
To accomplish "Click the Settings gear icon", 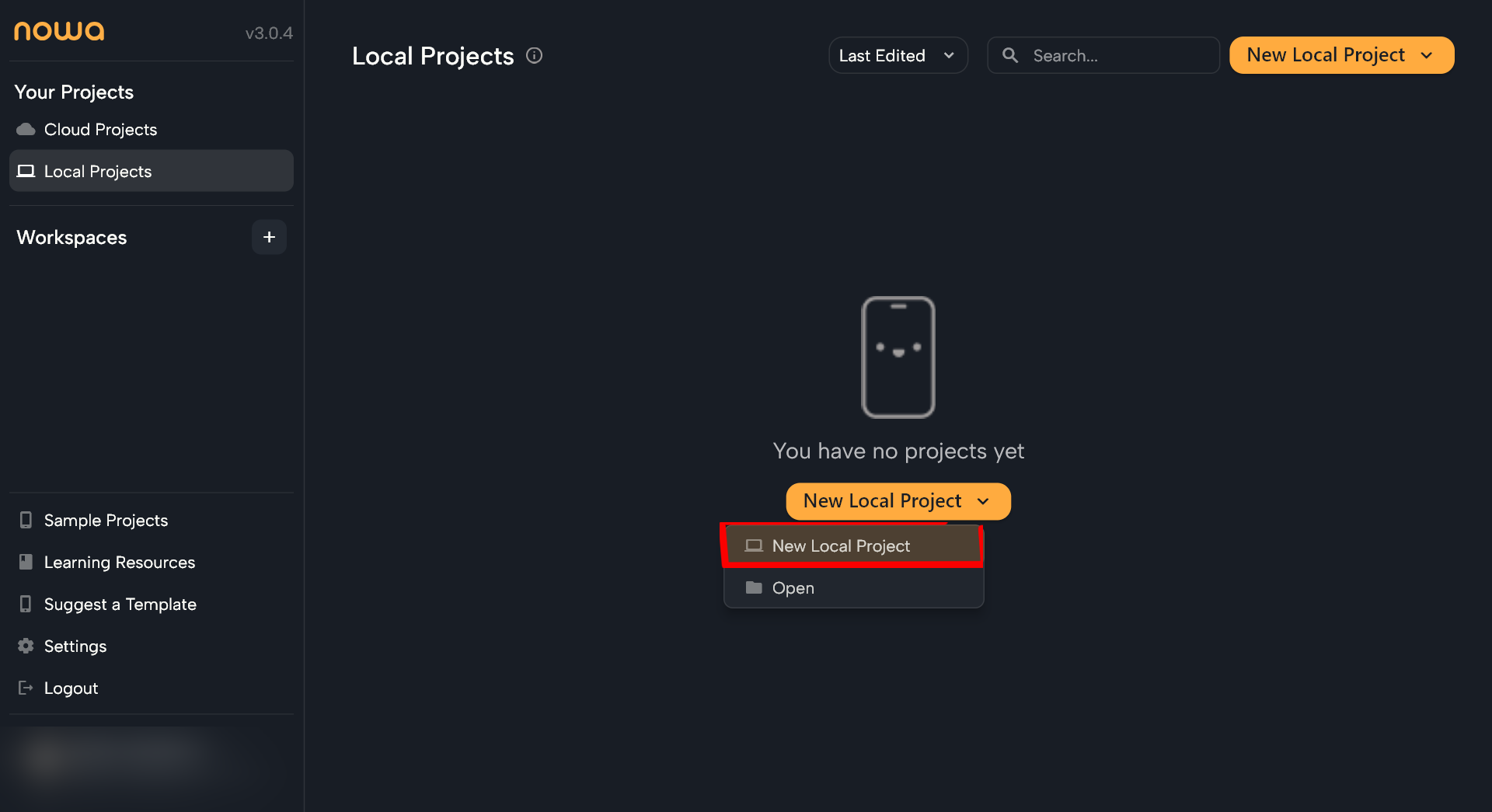I will pyautogui.click(x=26, y=646).
